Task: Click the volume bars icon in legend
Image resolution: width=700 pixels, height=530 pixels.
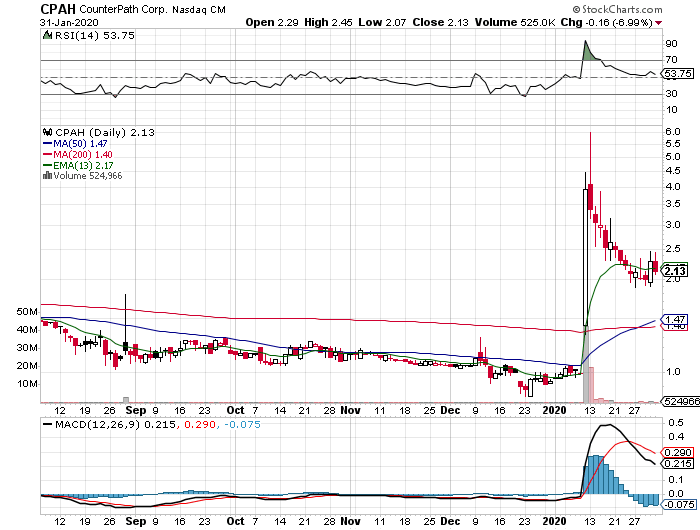Action: [45, 176]
